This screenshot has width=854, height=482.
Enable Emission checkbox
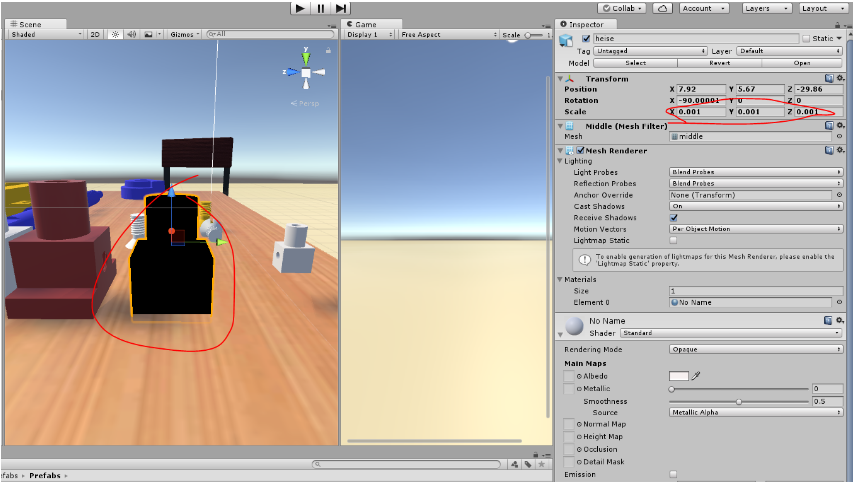tap(674, 474)
